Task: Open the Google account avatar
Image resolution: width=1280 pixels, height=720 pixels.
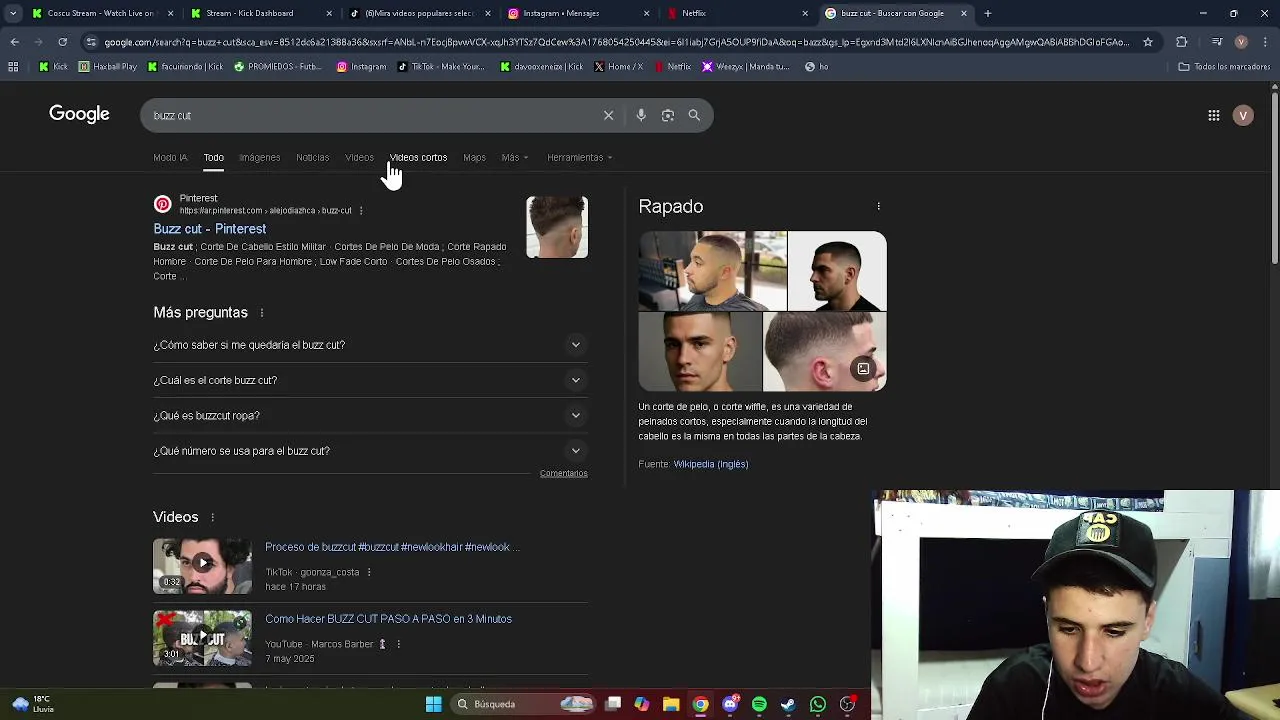Action: point(1243,115)
